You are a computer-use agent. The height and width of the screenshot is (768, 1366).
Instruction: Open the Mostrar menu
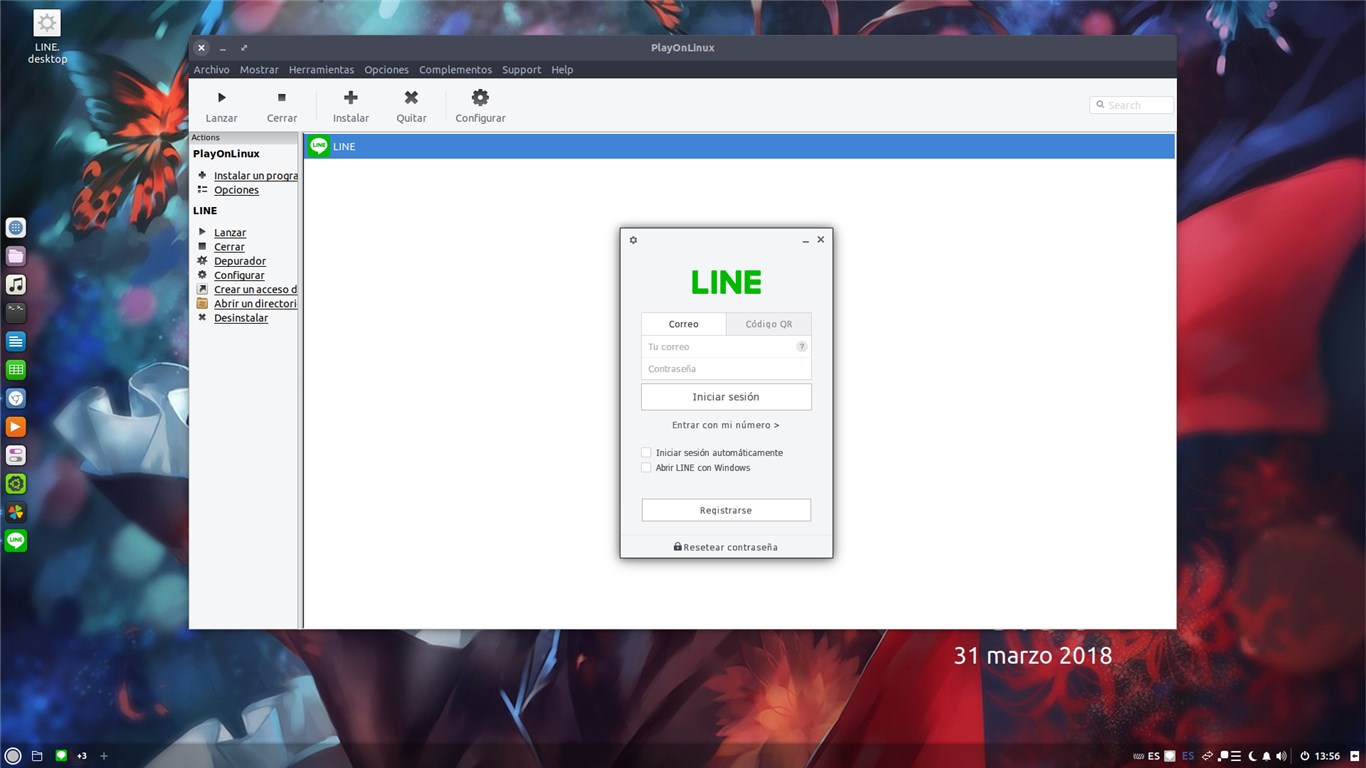pyautogui.click(x=259, y=70)
